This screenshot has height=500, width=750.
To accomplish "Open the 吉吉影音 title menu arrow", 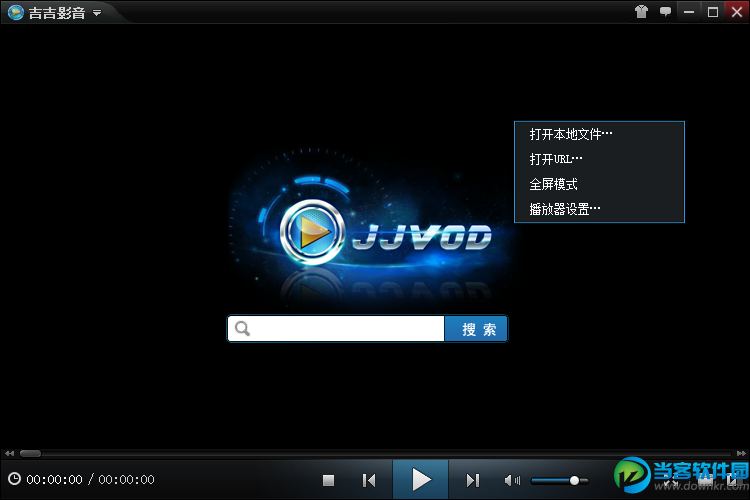I will 97,13.
